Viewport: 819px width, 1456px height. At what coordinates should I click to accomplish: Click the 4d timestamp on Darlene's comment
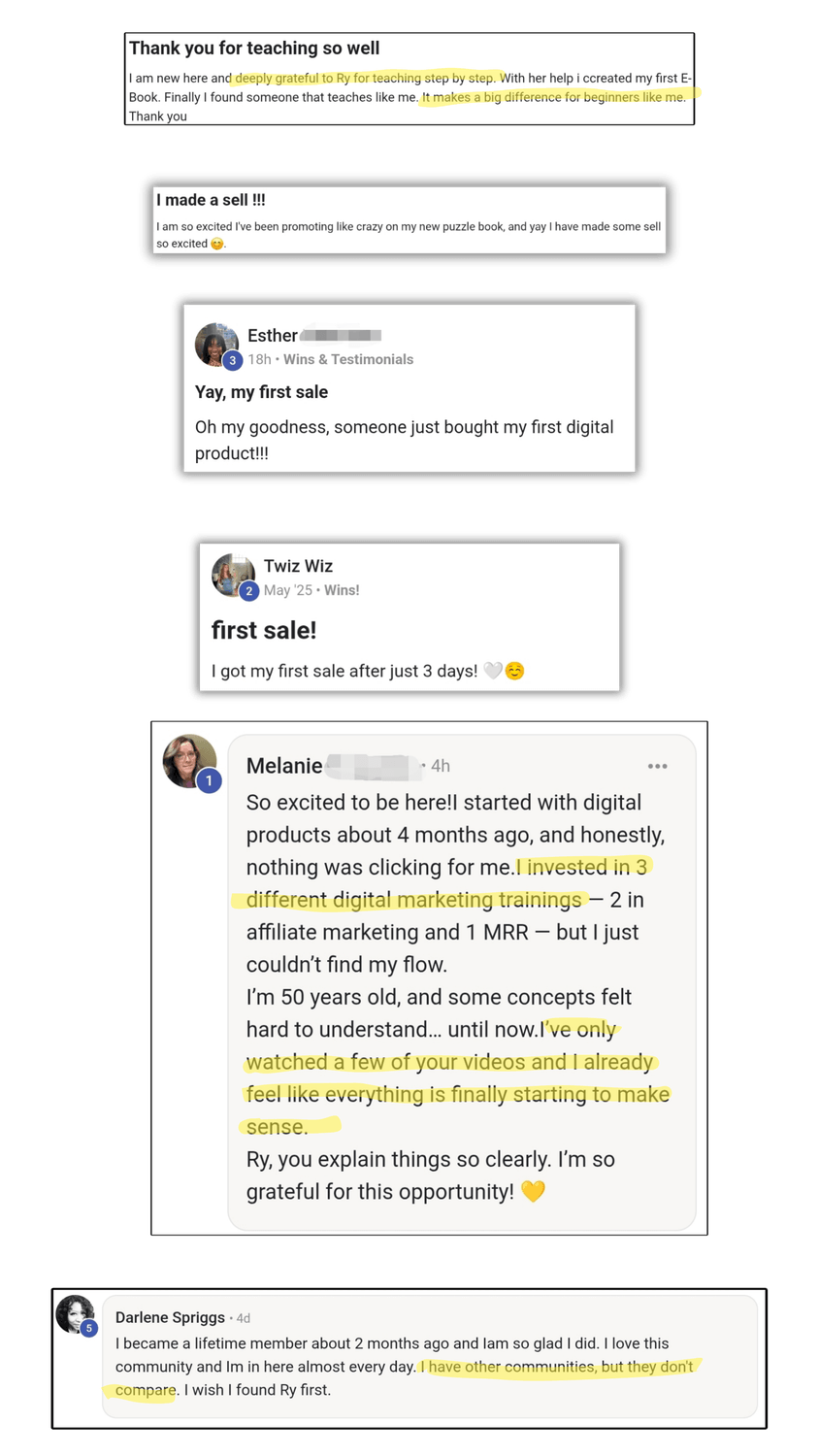[244, 1318]
